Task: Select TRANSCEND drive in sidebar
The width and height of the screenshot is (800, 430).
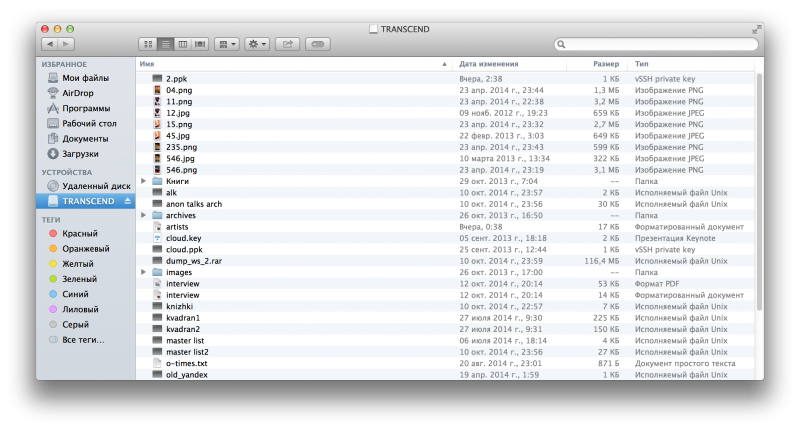Action: pos(86,201)
